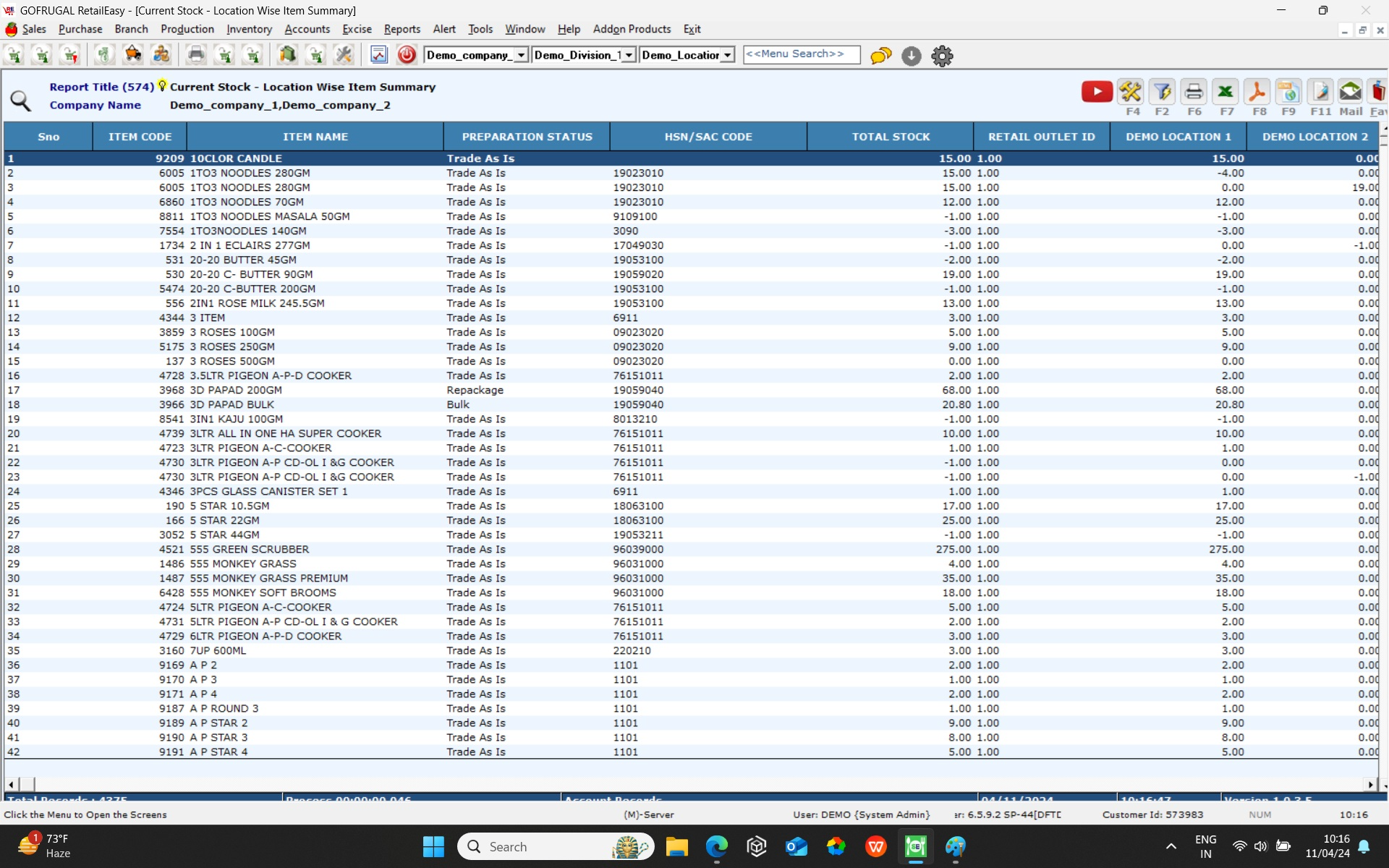
Task: Click the magnifying glass search icon
Action: [20, 101]
